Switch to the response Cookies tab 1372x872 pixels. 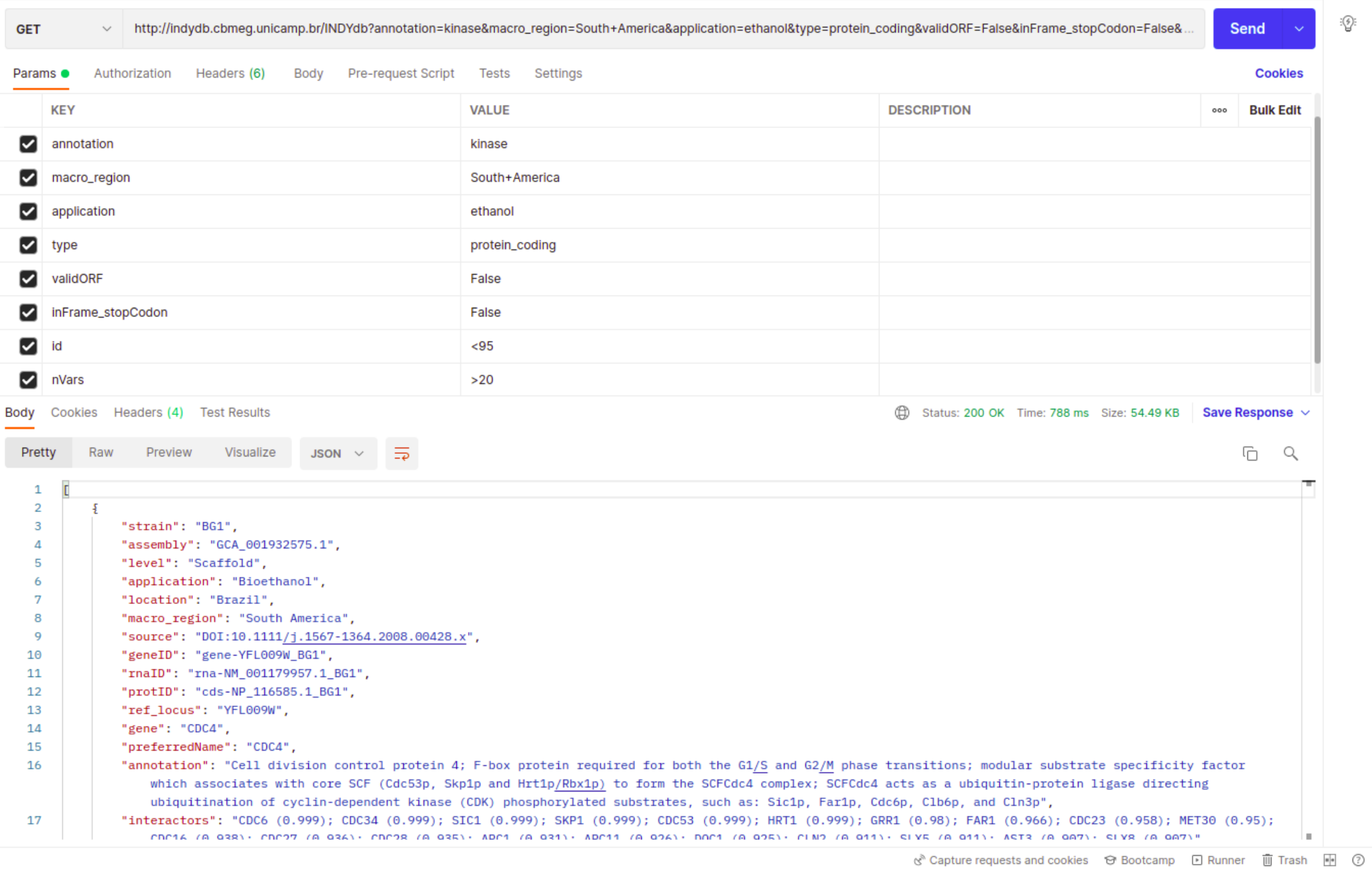(74, 413)
